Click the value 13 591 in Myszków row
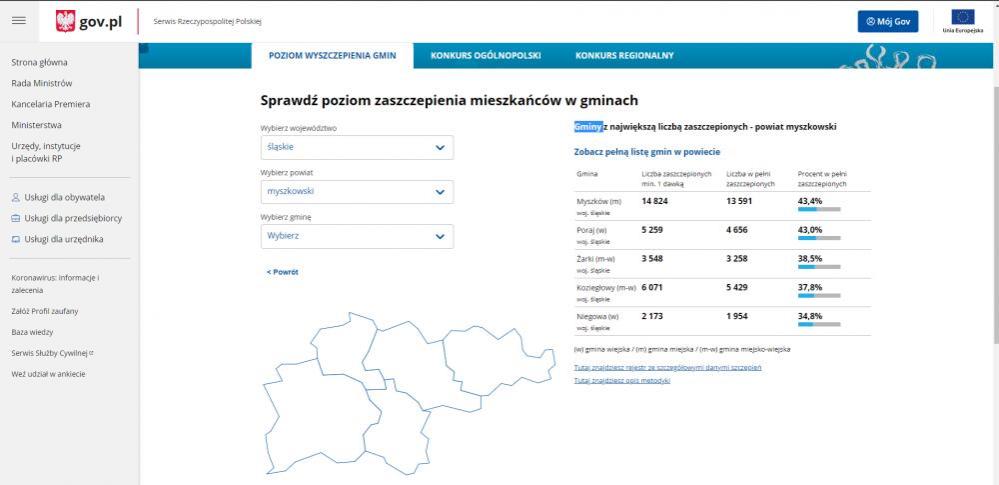The image size is (999, 485). click(739, 201)
